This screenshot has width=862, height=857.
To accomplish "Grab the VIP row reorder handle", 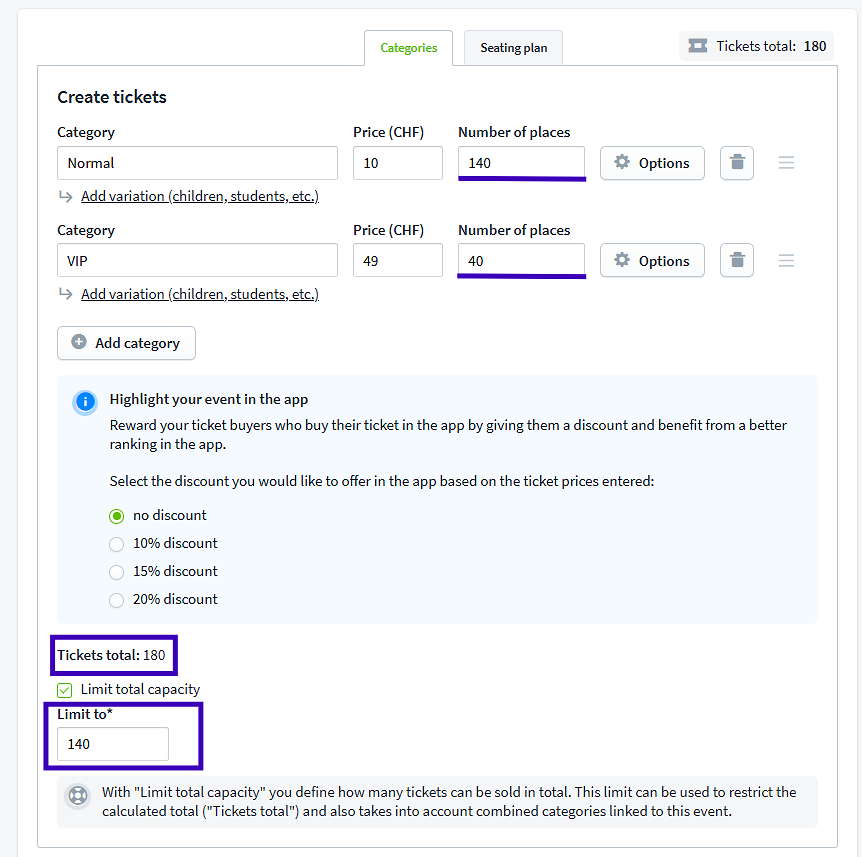I will click(x=787, y=261).
